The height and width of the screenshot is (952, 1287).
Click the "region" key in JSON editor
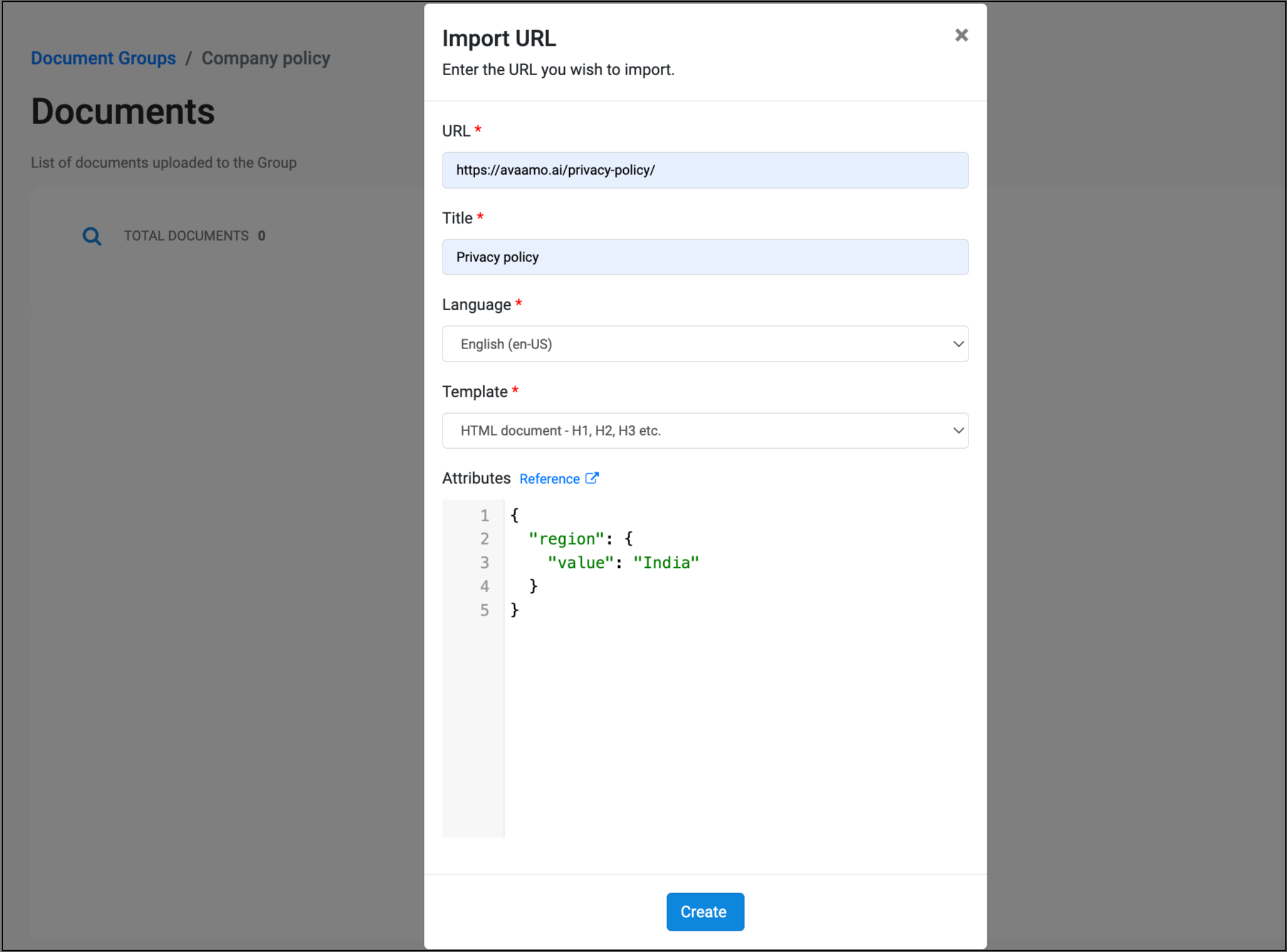click(565, 539)
